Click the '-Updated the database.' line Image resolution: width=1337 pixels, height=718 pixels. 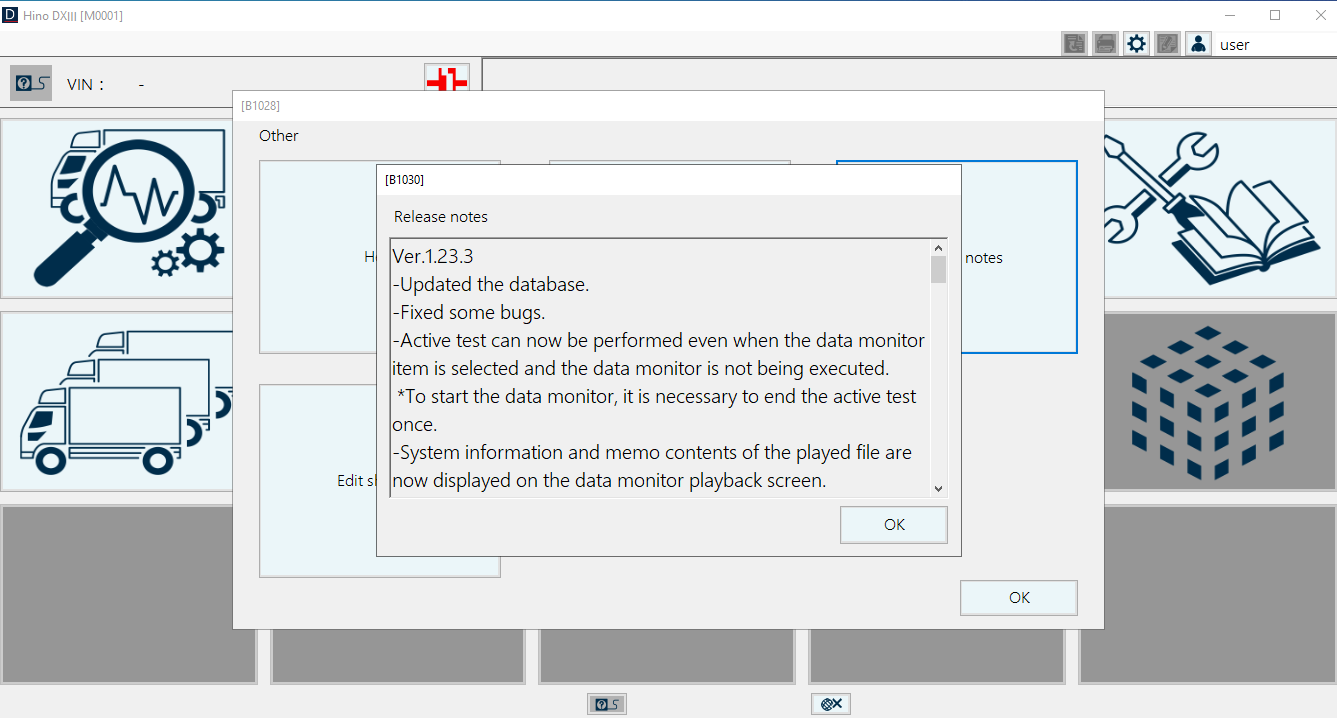pos(491,284)
